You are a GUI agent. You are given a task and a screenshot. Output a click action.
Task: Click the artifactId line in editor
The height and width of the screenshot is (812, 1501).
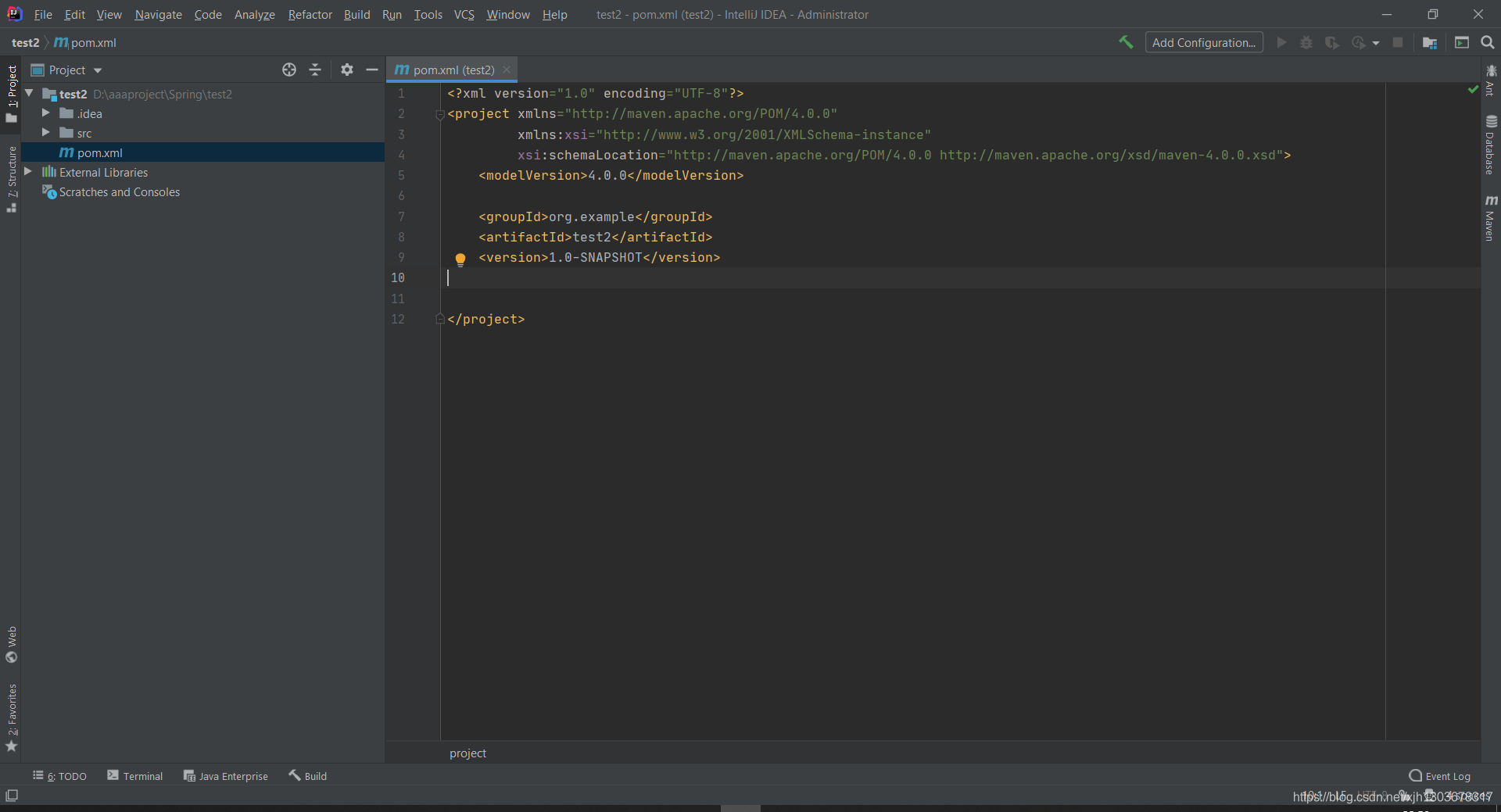click(x=595, y=237)
